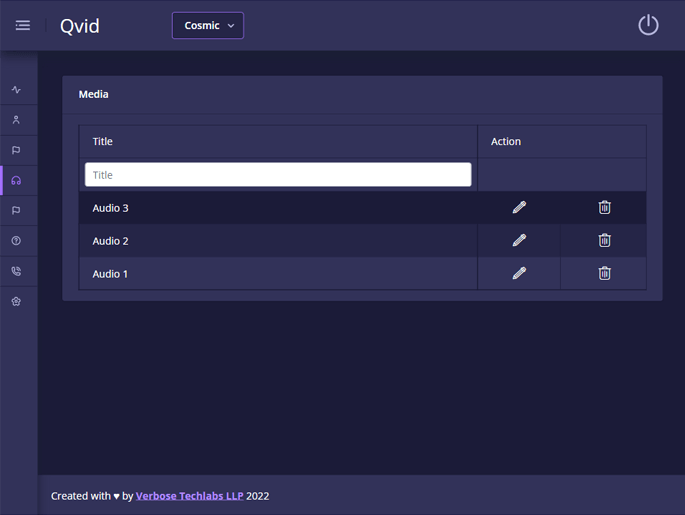Open the Verbose Techlabs LLP link

pos(189,496)
